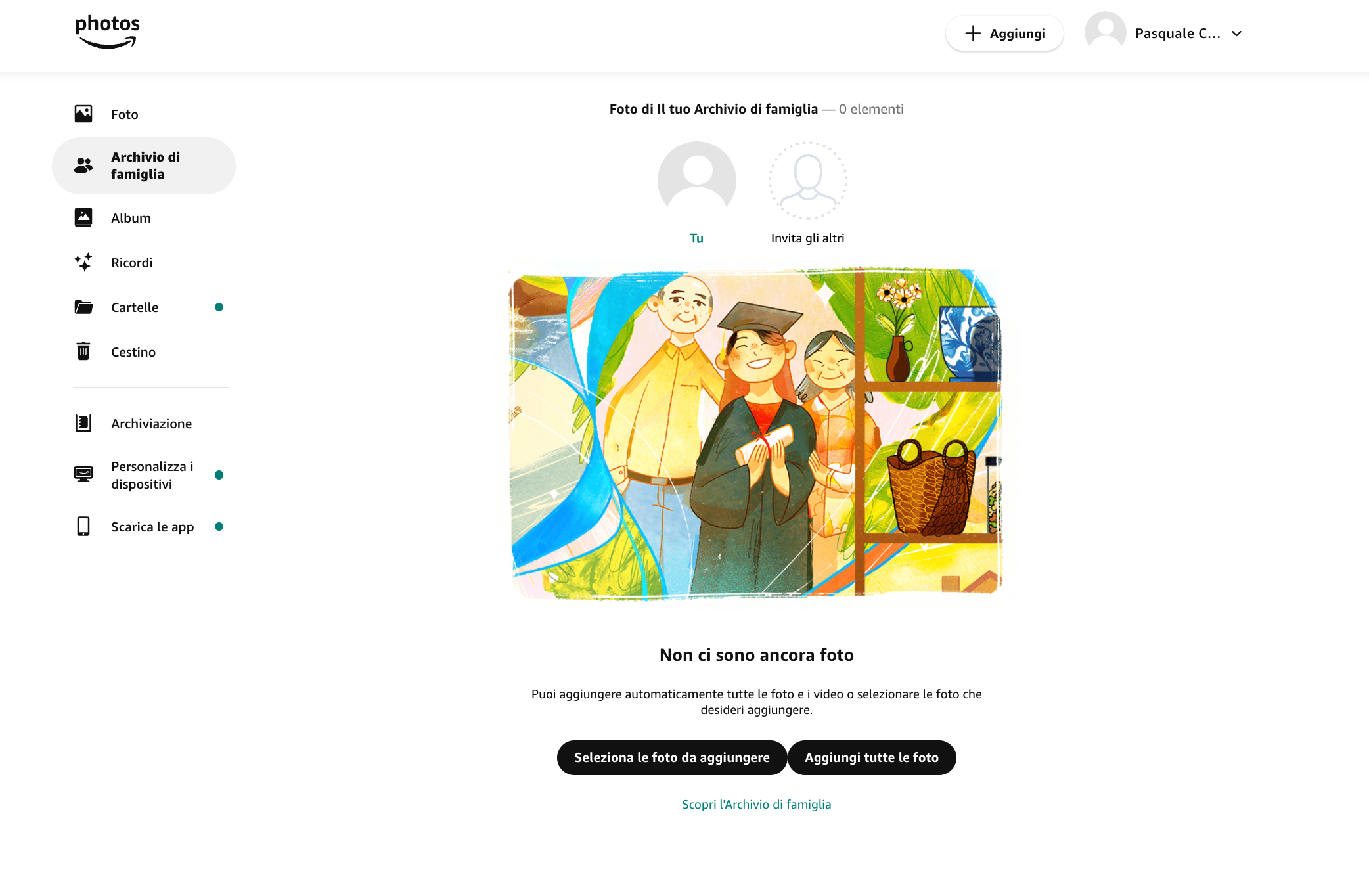Click Aggiungi tutte le foto button
This screenshot has width=1369, height=896.
tap(872, 758)
